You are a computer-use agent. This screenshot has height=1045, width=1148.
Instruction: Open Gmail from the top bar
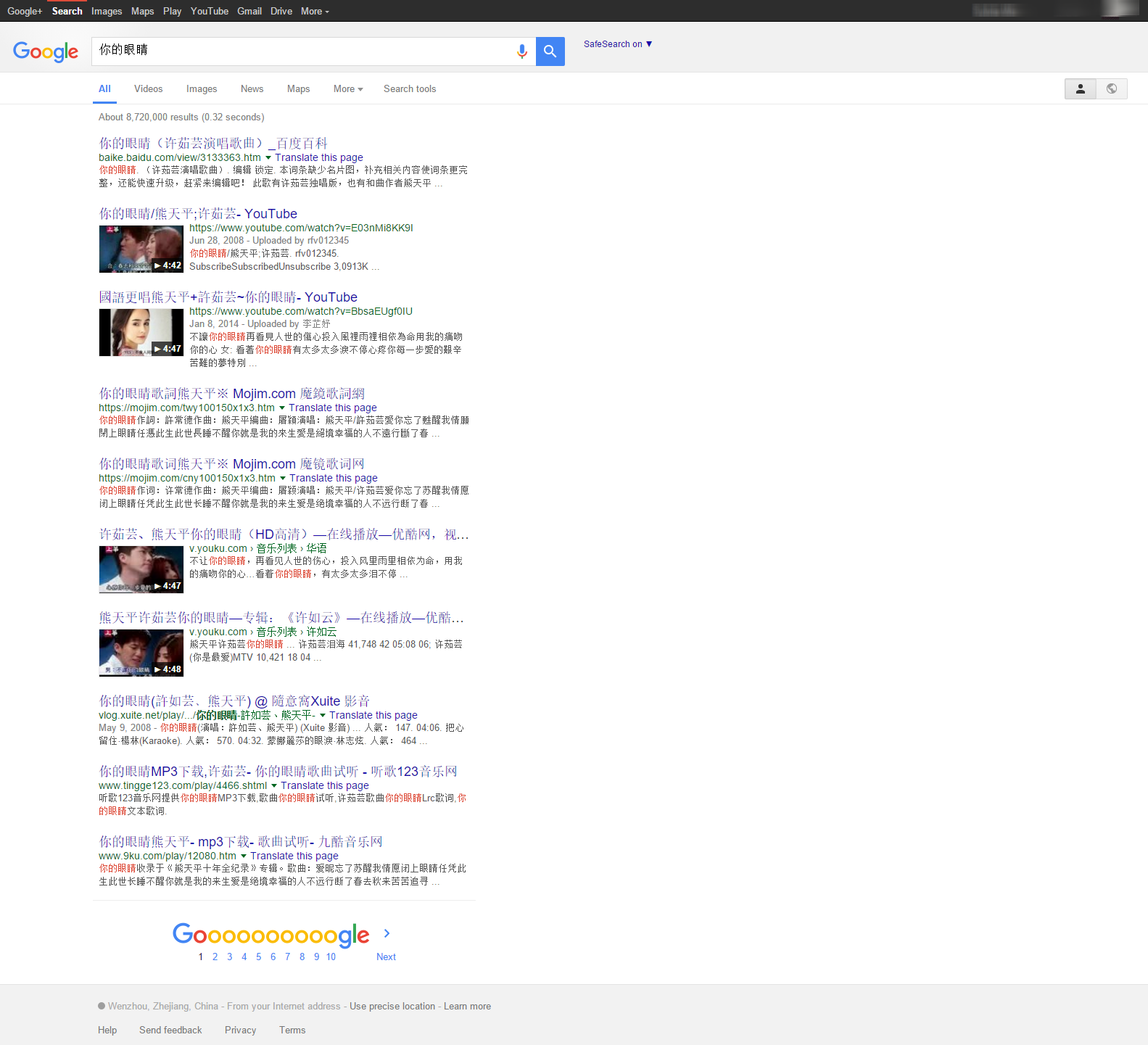[x=249, y=11]
